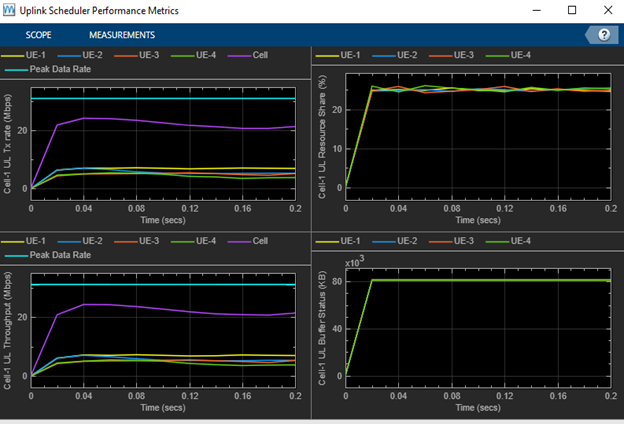Click the Time (secs) label under Throughput plot
Image resolution: width=624 pixels, height=424 pixels.
tap(163, 409)
